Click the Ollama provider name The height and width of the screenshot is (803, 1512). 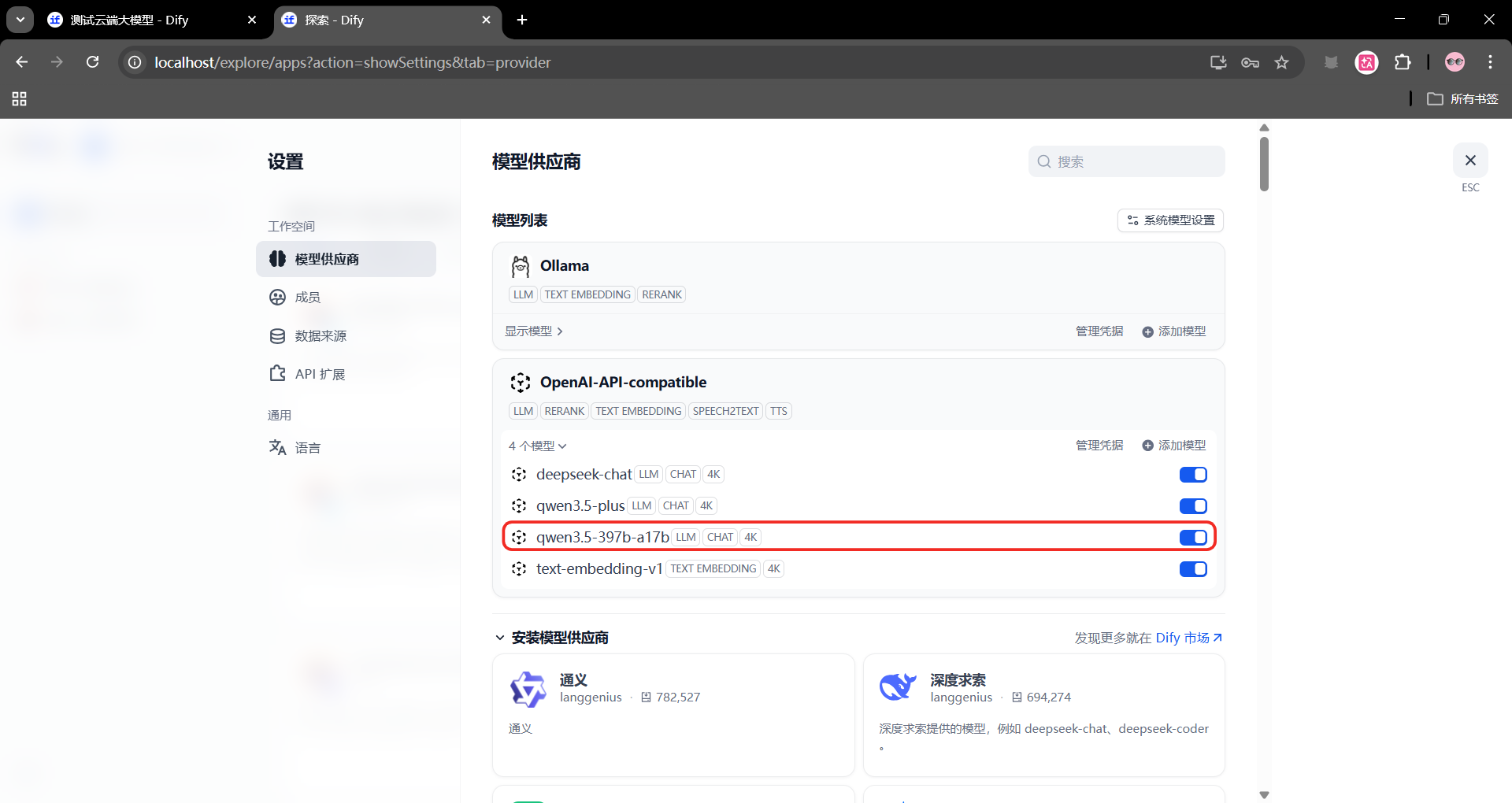565,266
